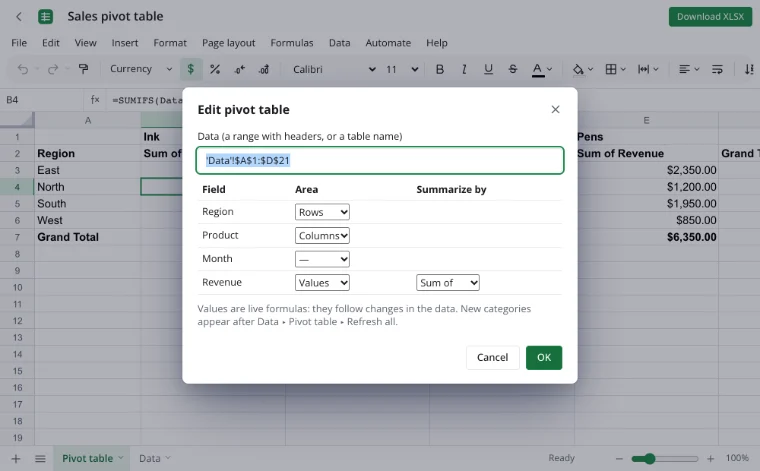Open the Currency number format dropdown

(141, 69)
